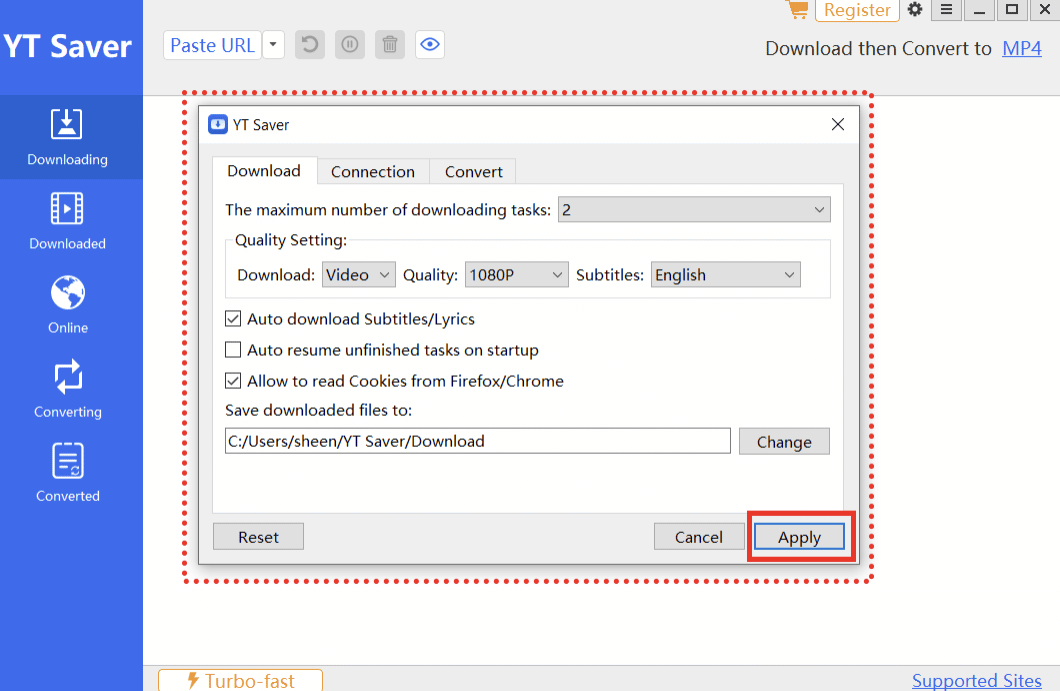1060x691 pixels.
Task: Click the Turbo-fast button
Action: pos(241,680)
